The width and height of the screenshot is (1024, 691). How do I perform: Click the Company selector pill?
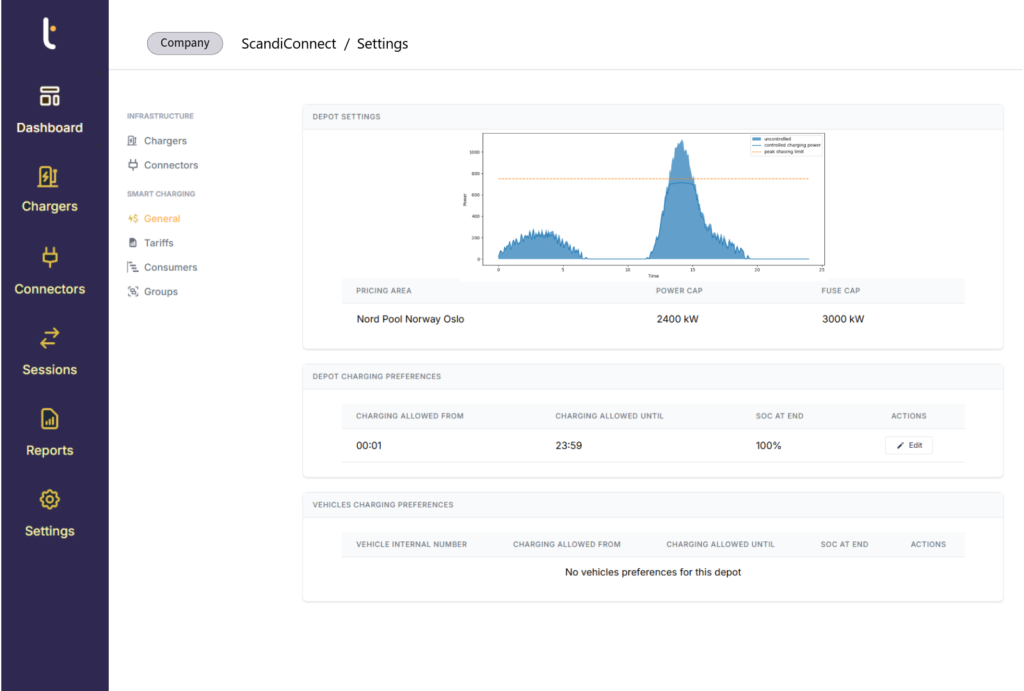[185, 43]
